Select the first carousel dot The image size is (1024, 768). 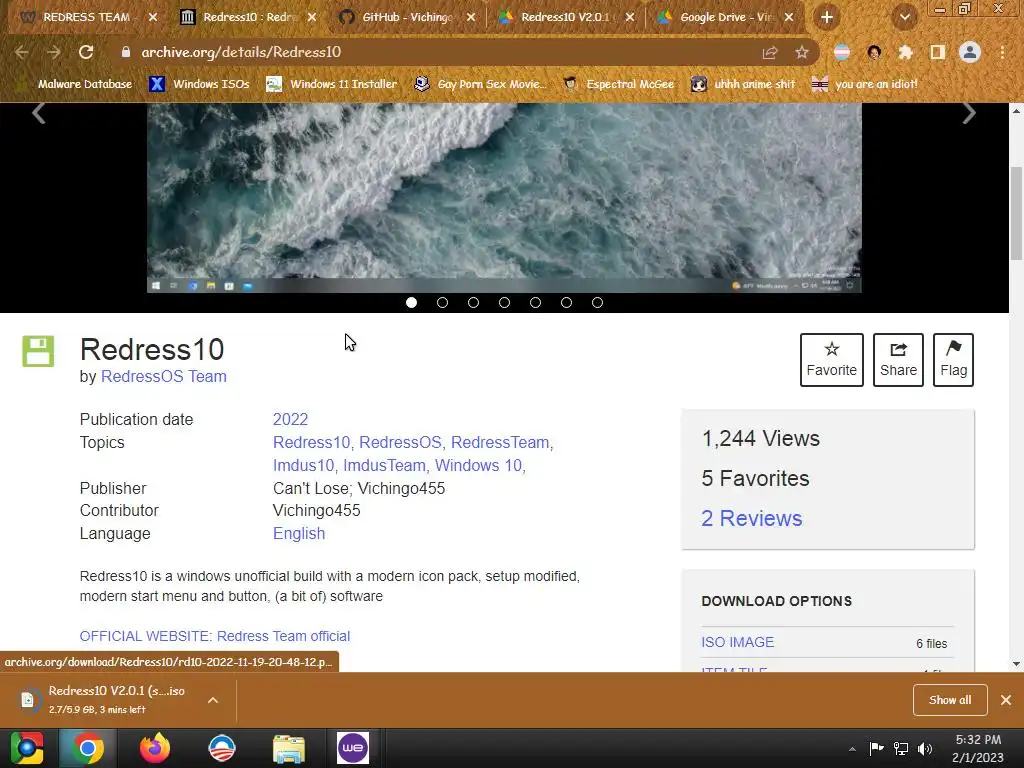pos(411,302)
